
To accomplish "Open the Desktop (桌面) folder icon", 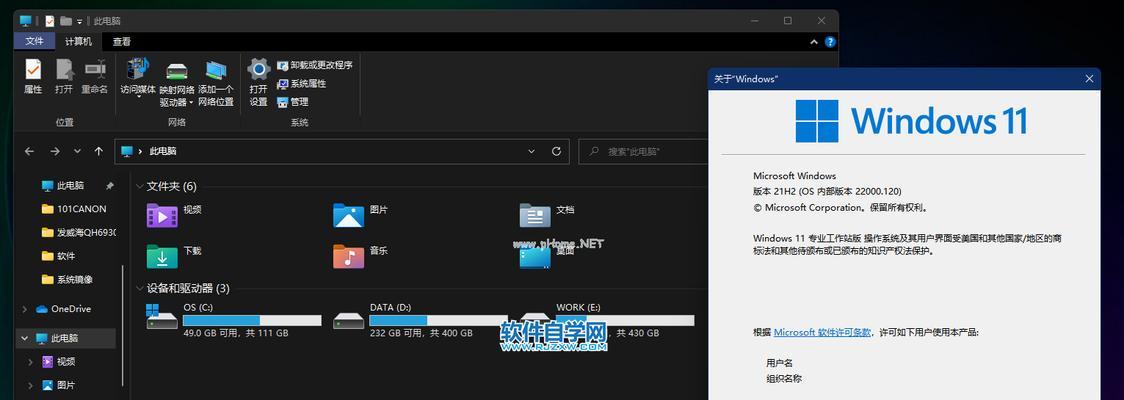I will coord(535,257).
